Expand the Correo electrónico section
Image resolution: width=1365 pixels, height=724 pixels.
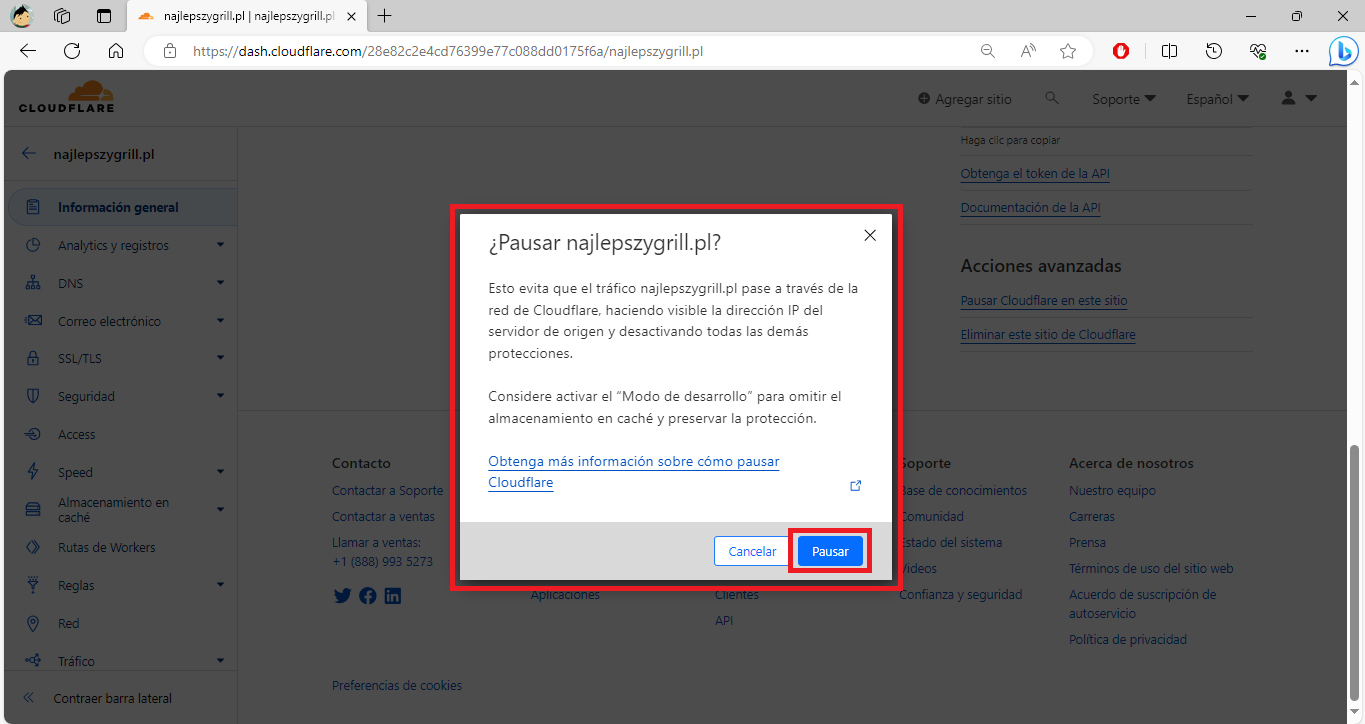pyautogui.click(x=220, y=321)
